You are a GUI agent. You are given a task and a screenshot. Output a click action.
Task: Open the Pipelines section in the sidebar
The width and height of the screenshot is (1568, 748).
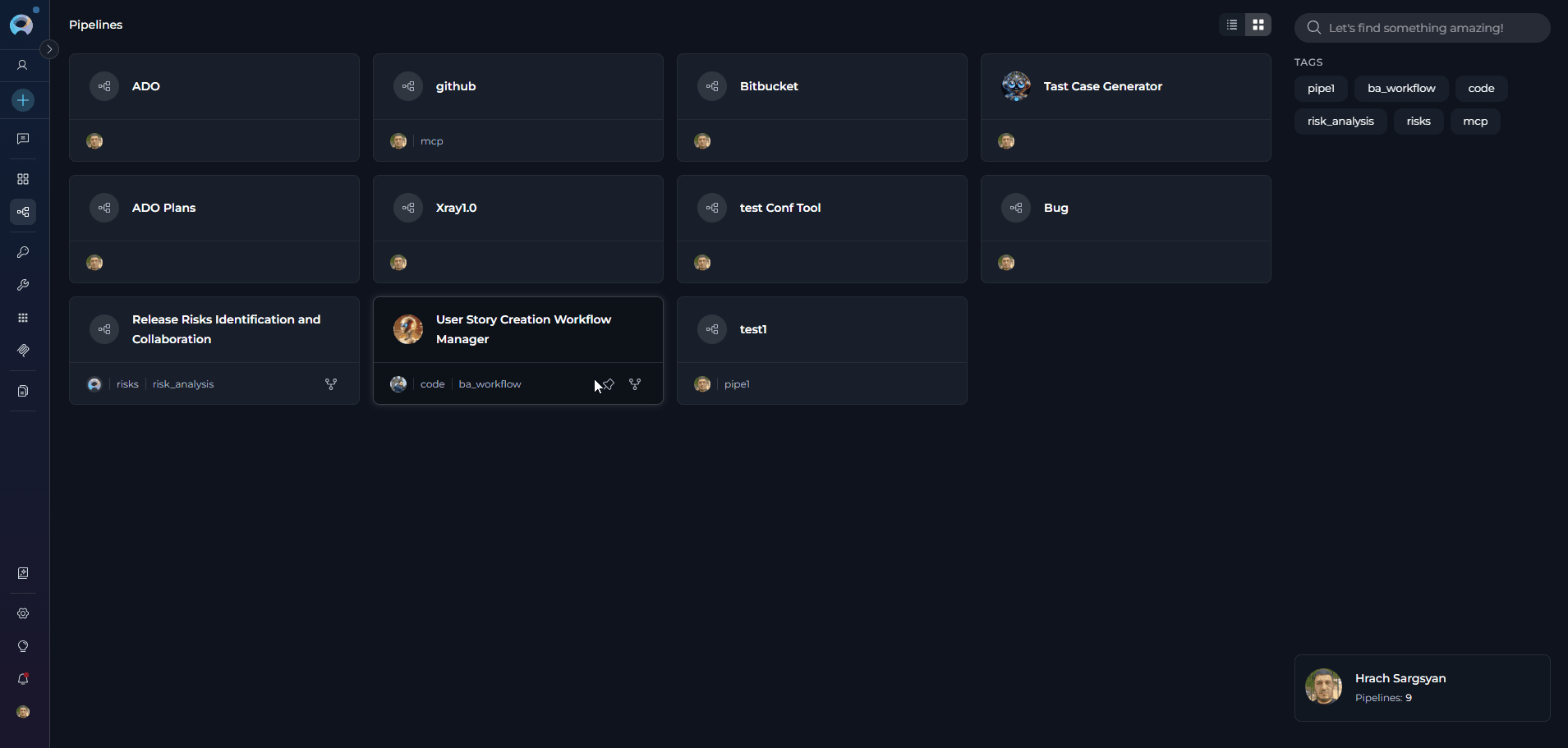coord(23,212)
